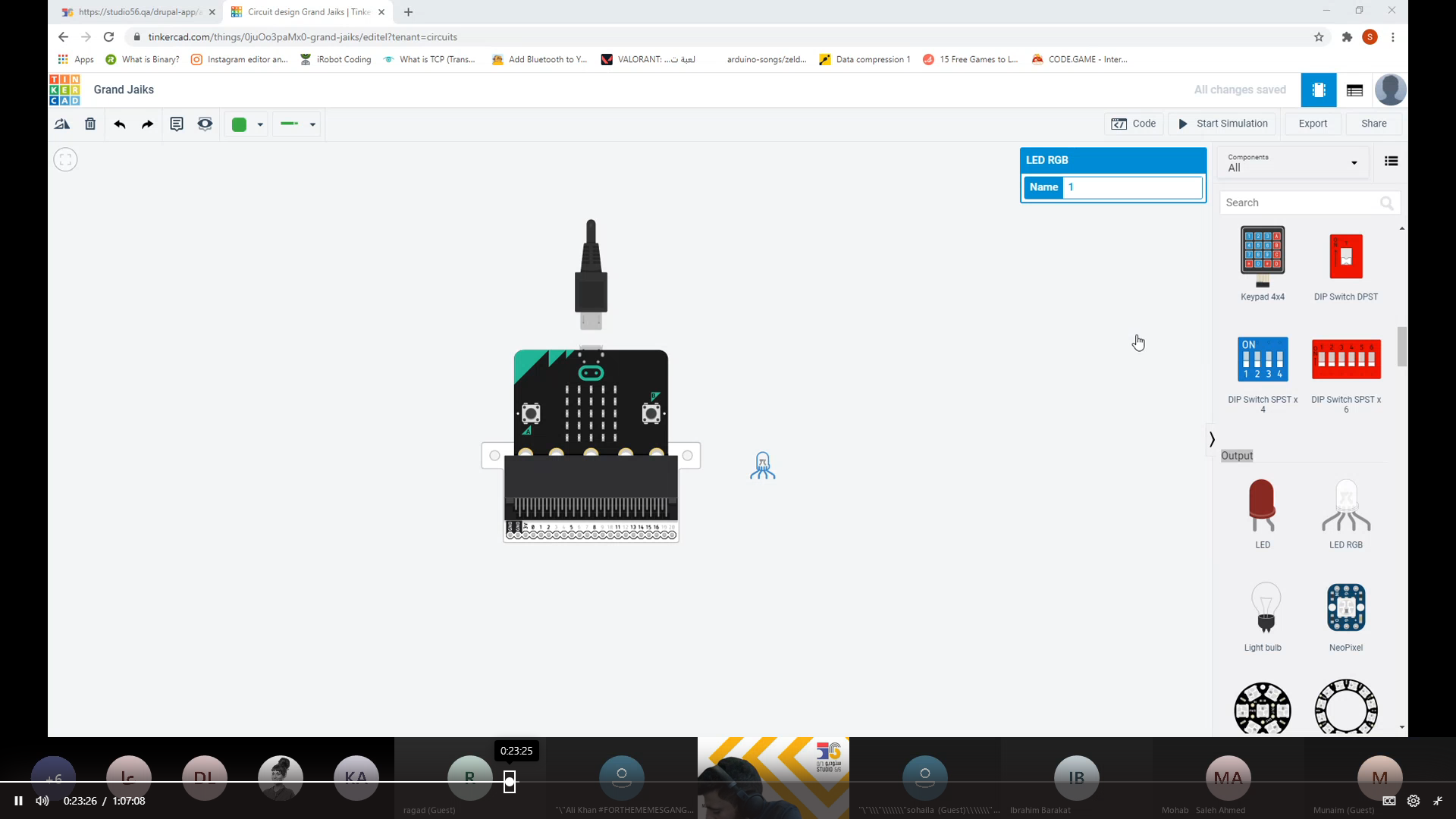
Task: Select the micro:bit board on canvas
Action: click(x=591, y=445)
